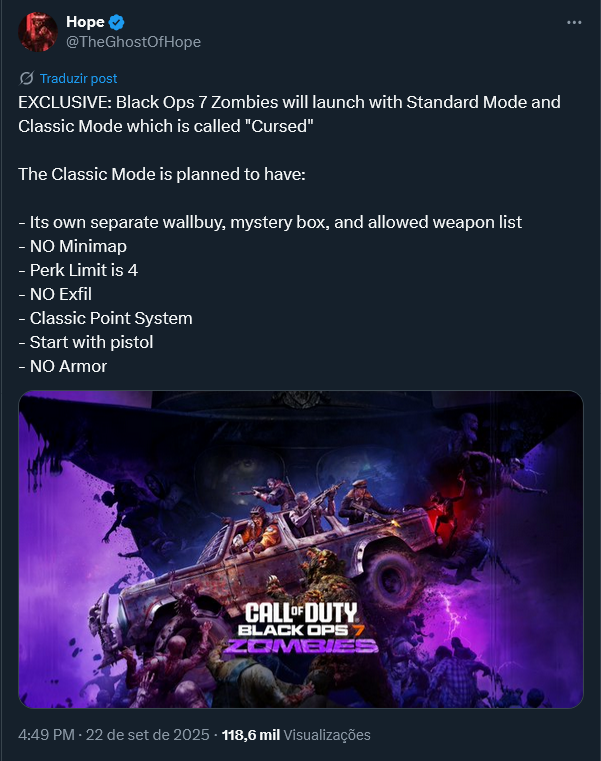The height and width of the screenshot is (761, 601).
Task: Click Hope's profile avatar picture
Action: [x=38, y=32]
